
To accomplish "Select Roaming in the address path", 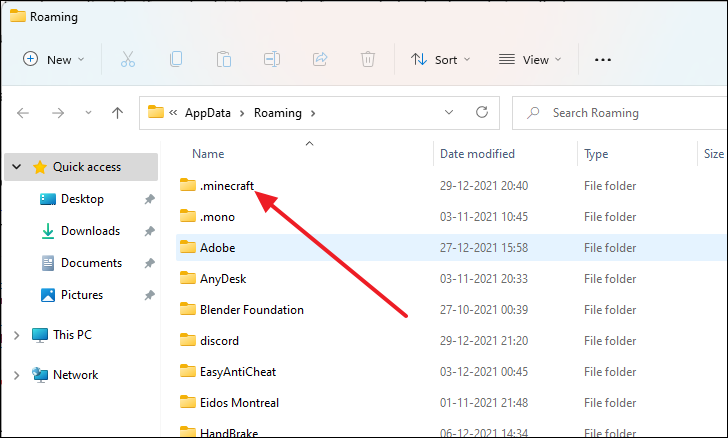I will tap(278, 113).
